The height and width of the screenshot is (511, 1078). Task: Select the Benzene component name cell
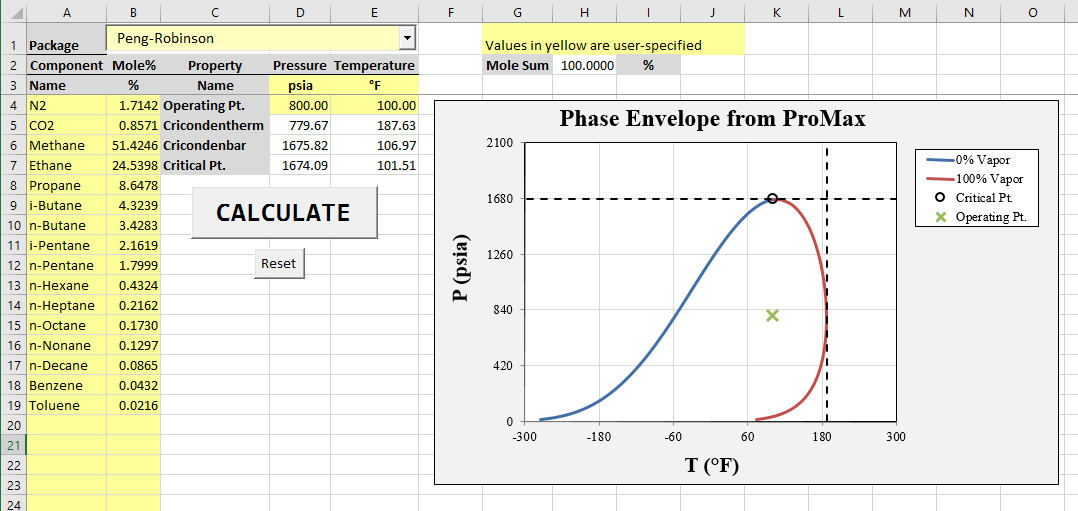coord(67,385)
